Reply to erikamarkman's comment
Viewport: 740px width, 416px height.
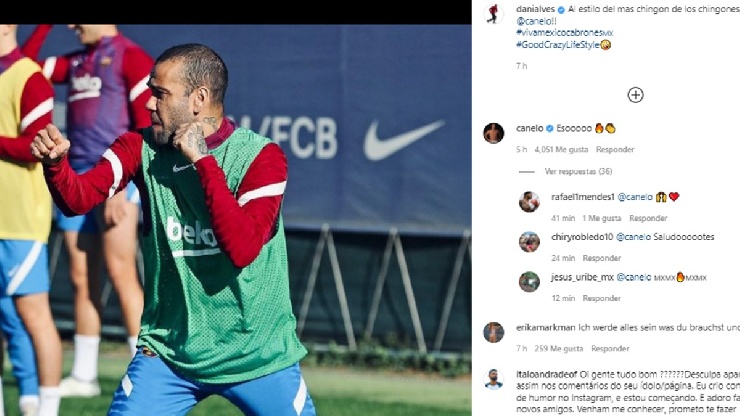[x=610, y=349]
